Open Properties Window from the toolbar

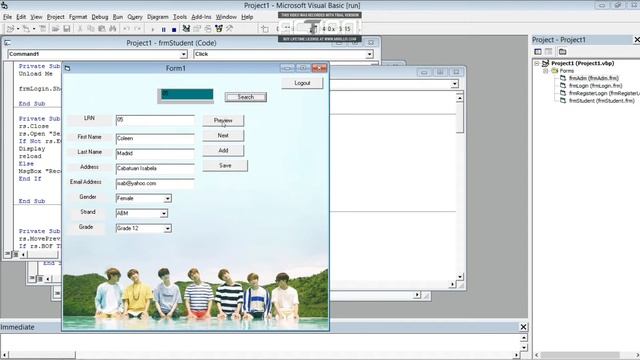click(197, 29)
